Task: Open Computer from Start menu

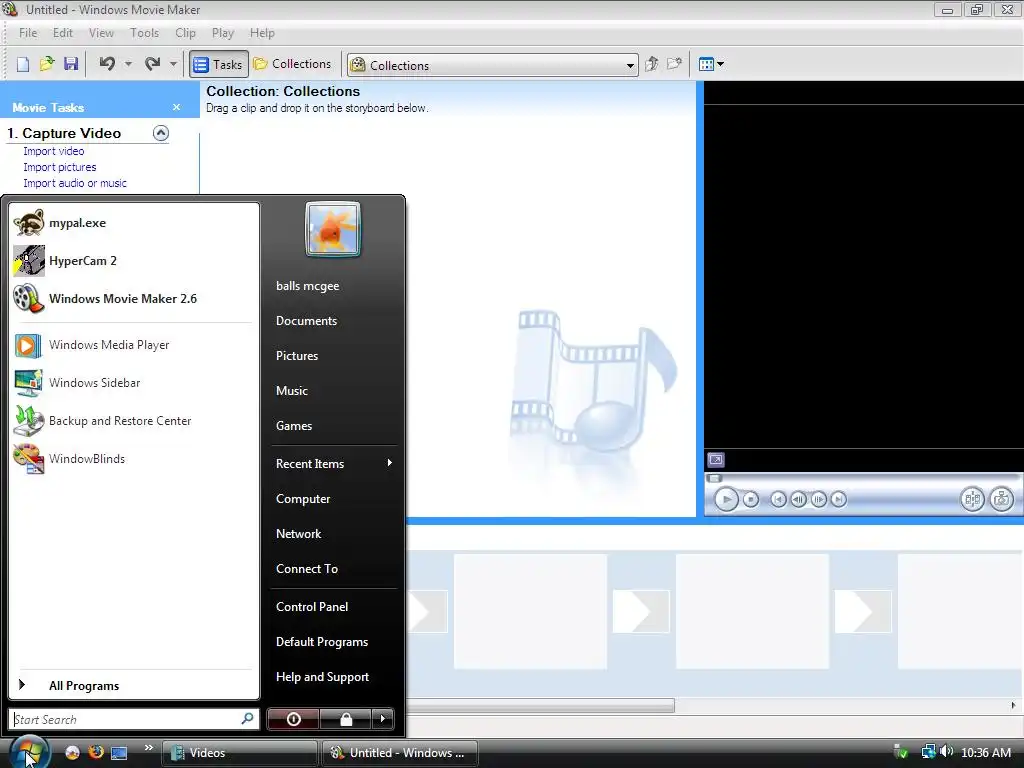Action: (303, 499)
